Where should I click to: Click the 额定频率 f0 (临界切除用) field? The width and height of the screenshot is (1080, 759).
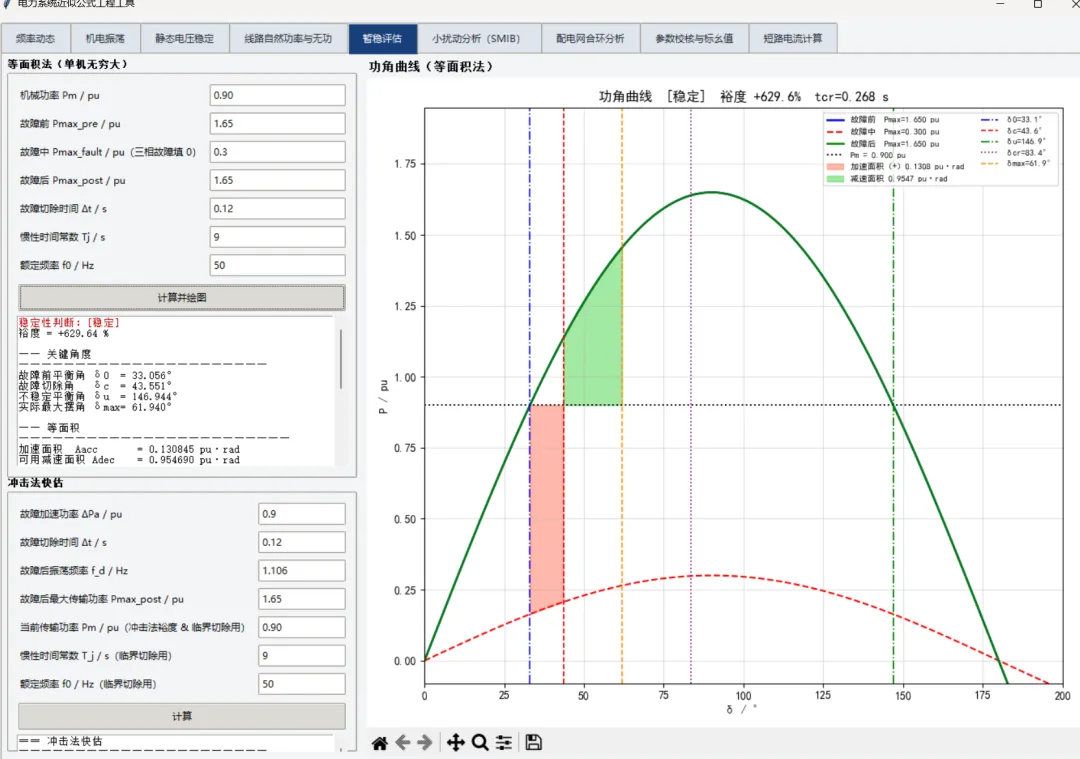302,684
